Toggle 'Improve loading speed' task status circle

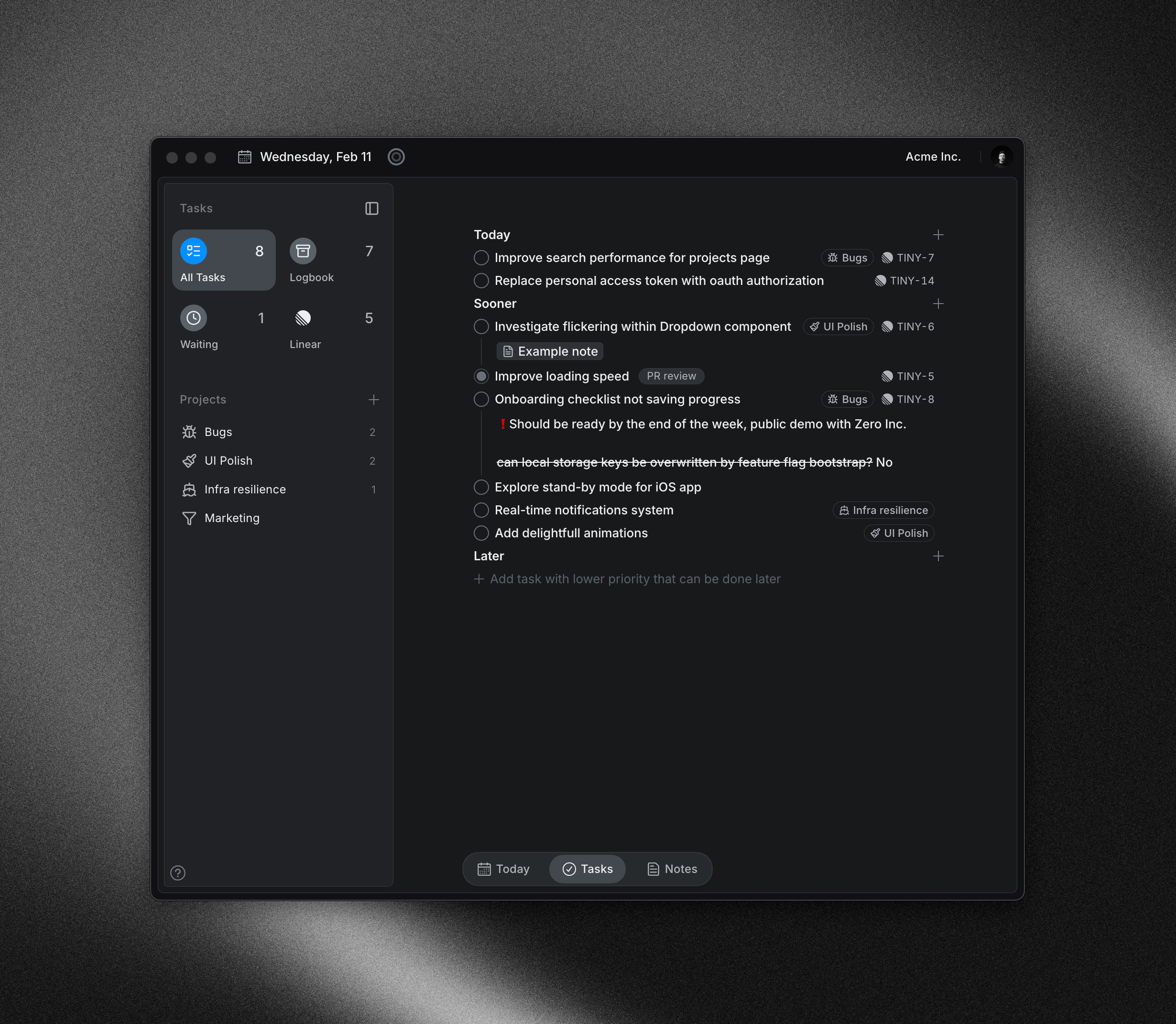(481, 376)
